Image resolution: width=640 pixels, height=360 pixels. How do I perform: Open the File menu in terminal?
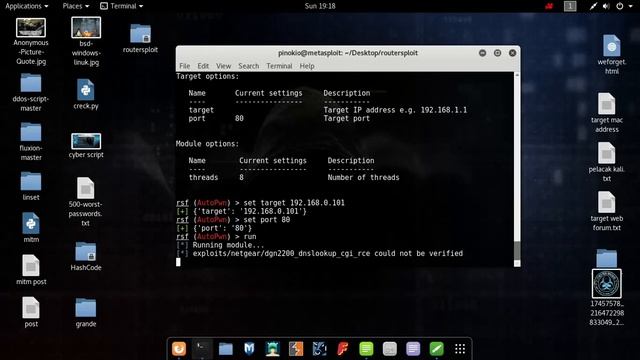(184, 66)
